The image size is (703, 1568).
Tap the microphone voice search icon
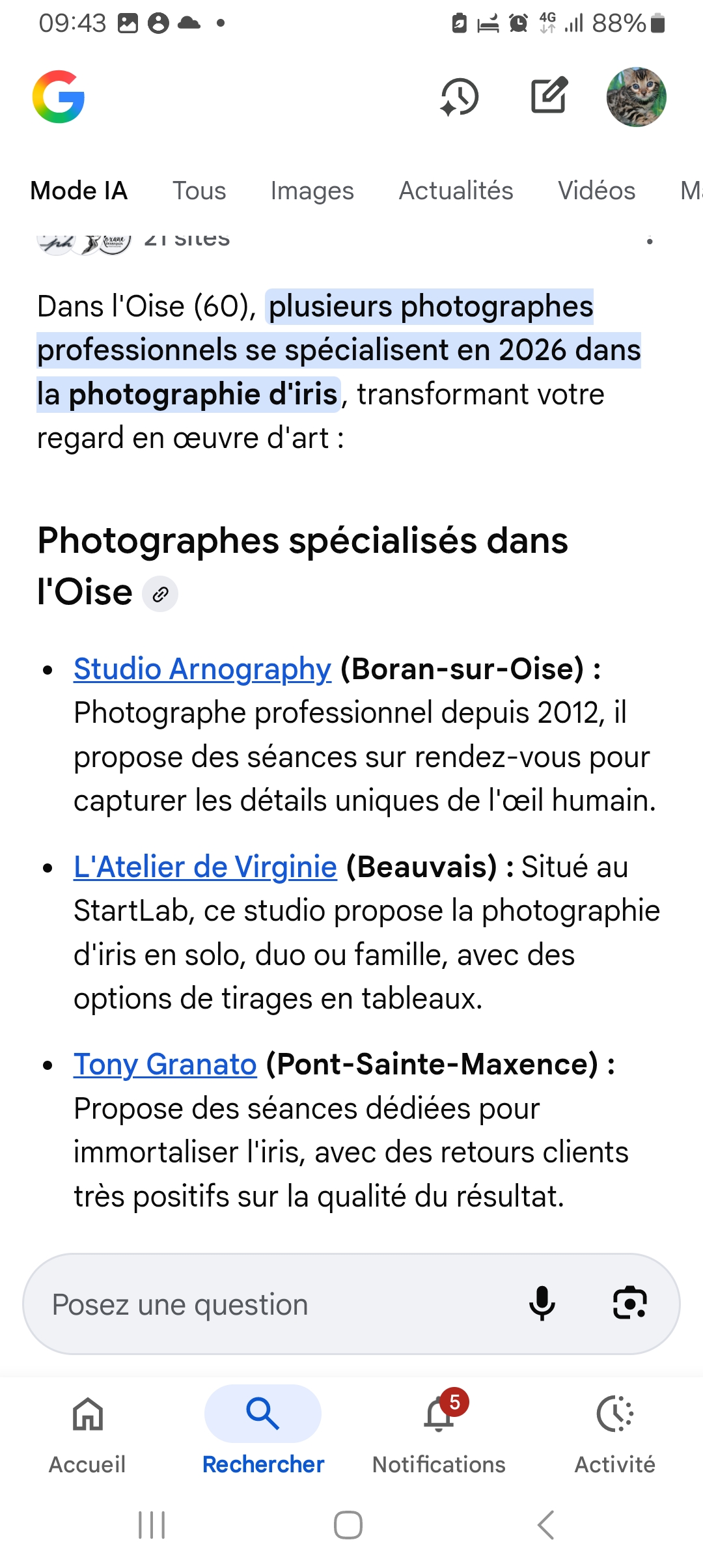point(542,1304)
